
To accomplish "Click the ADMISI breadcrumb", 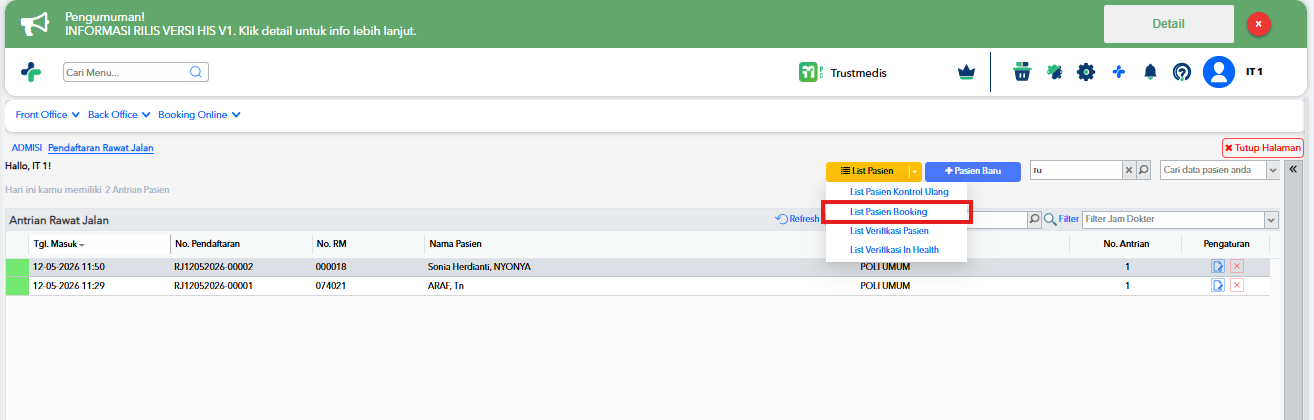I will (x=27, y=148).
